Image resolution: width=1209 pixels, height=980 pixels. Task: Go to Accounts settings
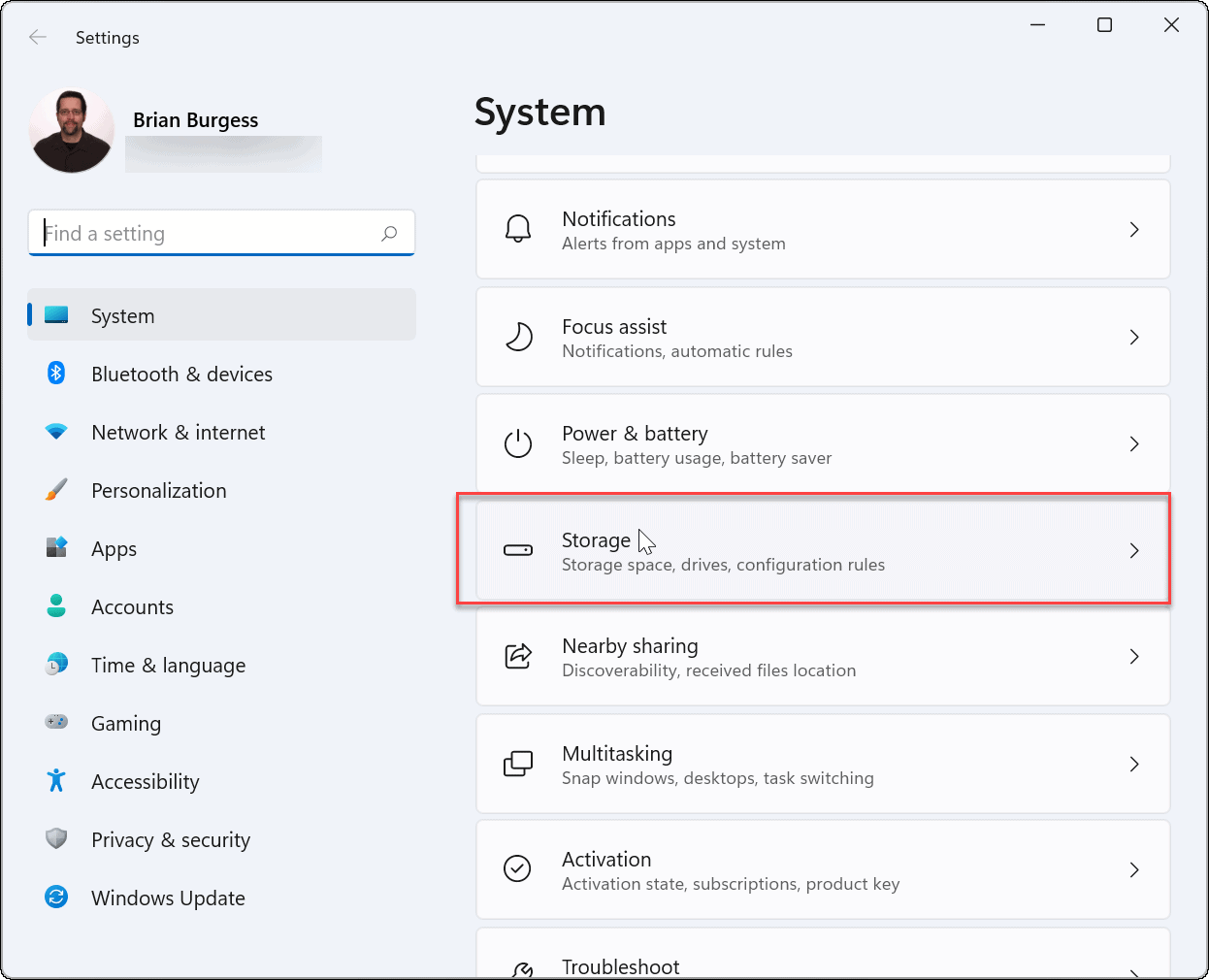pos(222,606)
